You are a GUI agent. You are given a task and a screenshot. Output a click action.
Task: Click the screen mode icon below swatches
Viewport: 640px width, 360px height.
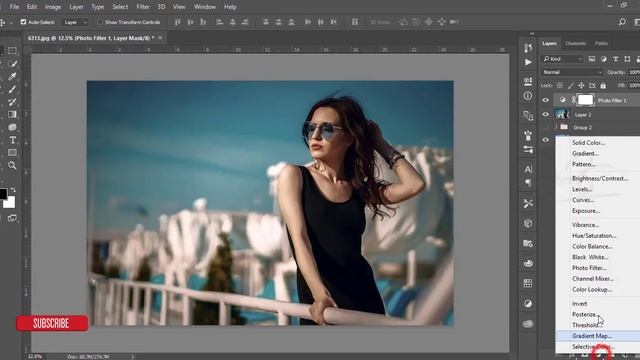[x=12, y=218]
